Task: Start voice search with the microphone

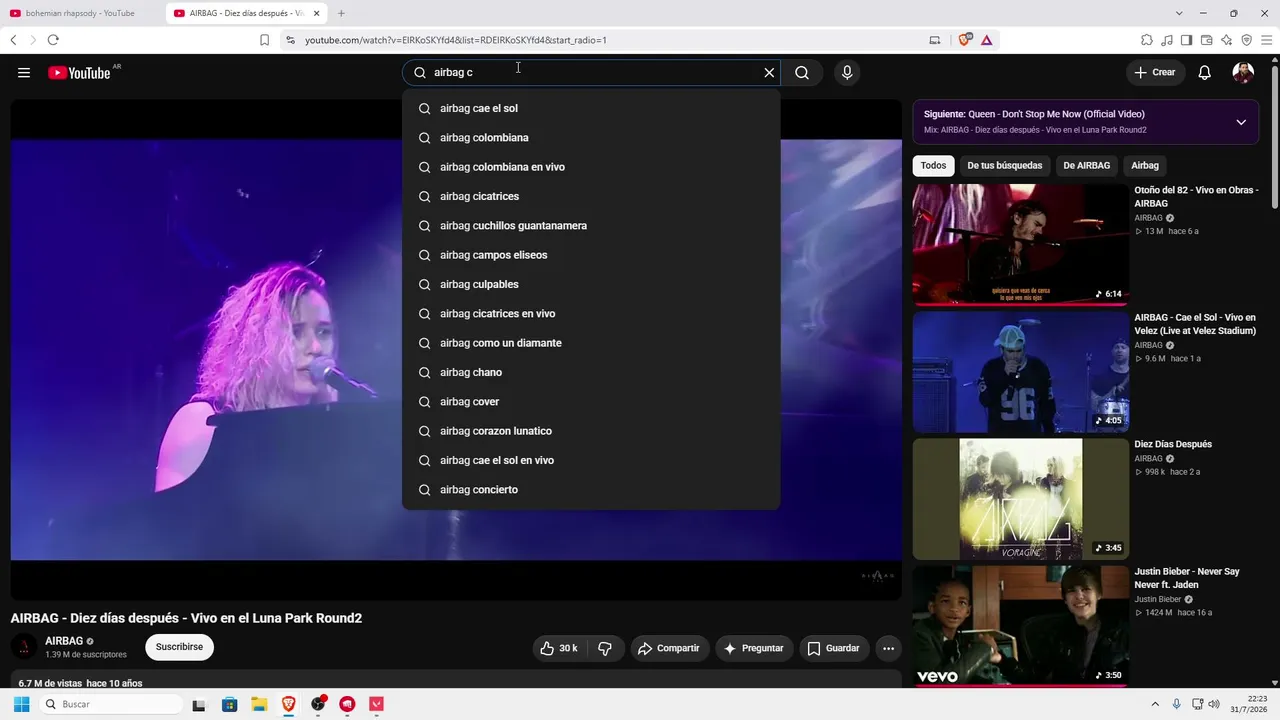Action: 847,72
